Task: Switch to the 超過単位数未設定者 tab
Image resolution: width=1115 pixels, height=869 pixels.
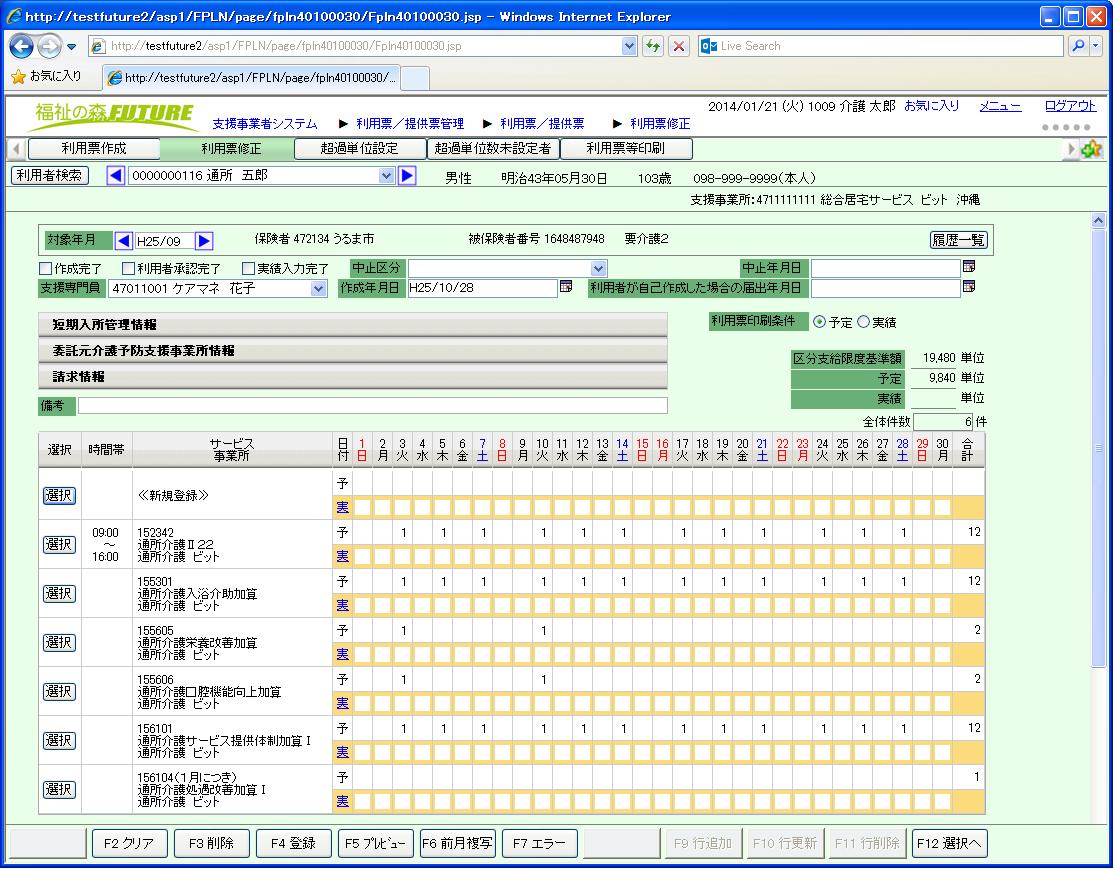Action: click(492, 149)
